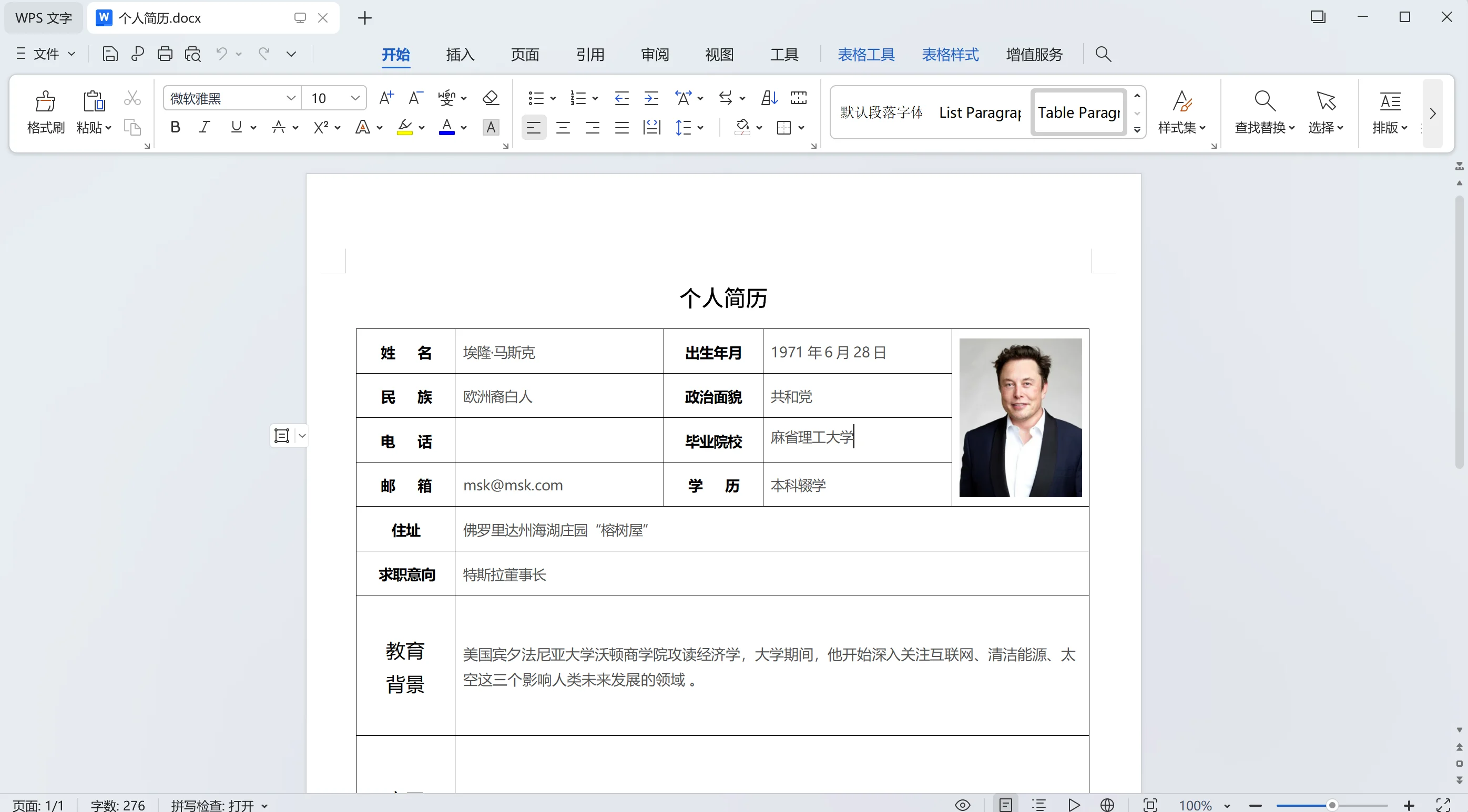Switch to the 审阅 tab
1468x812 pixels.
point(655,54)
